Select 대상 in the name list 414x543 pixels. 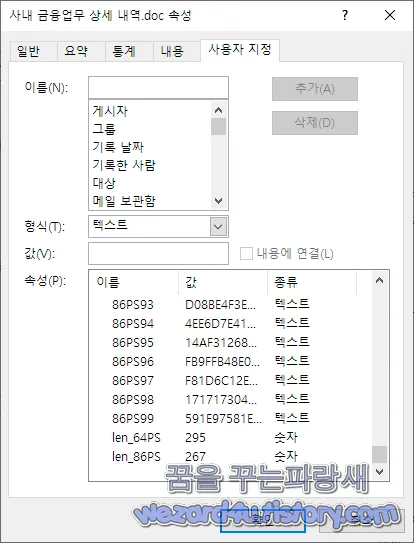point(150,183)
